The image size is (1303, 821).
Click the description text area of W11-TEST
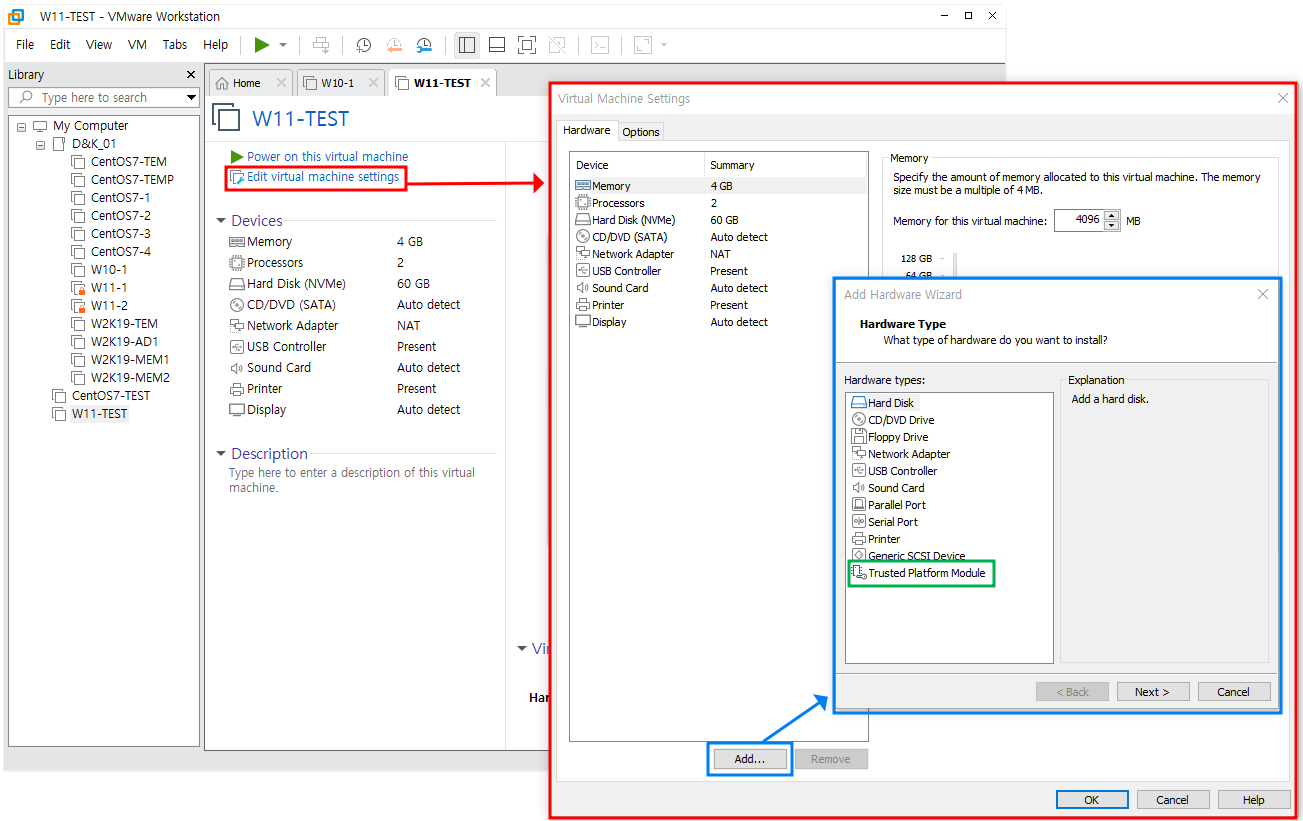pos(353,480)
